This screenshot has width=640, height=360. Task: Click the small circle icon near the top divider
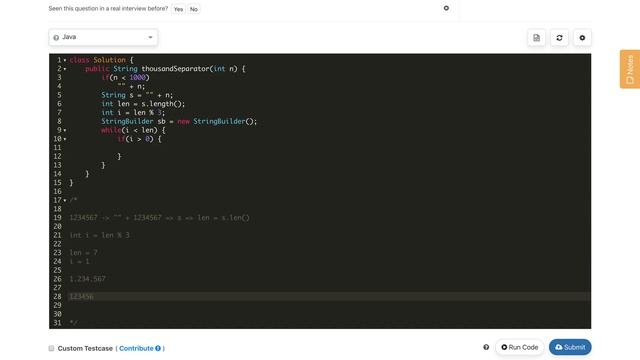click(446, 8)
